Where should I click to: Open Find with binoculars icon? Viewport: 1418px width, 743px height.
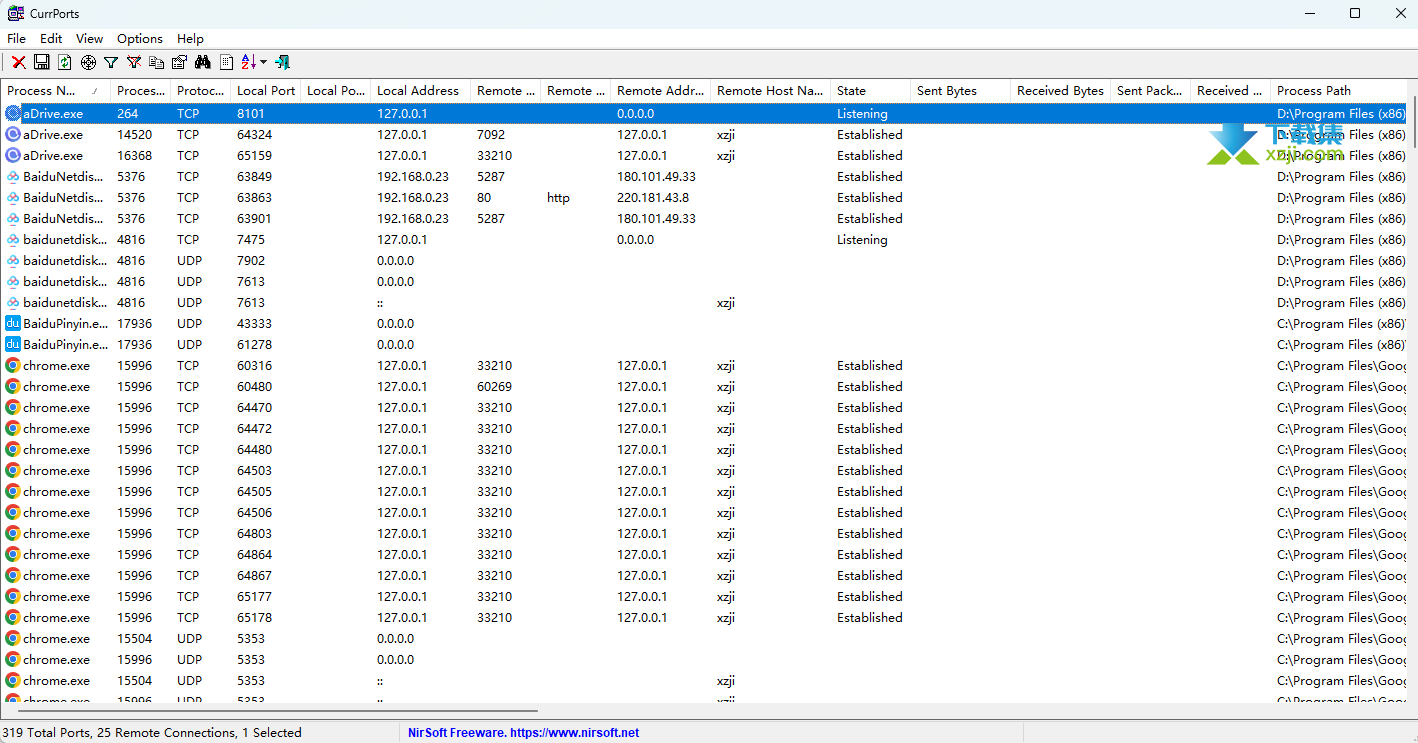coord(203,62)
